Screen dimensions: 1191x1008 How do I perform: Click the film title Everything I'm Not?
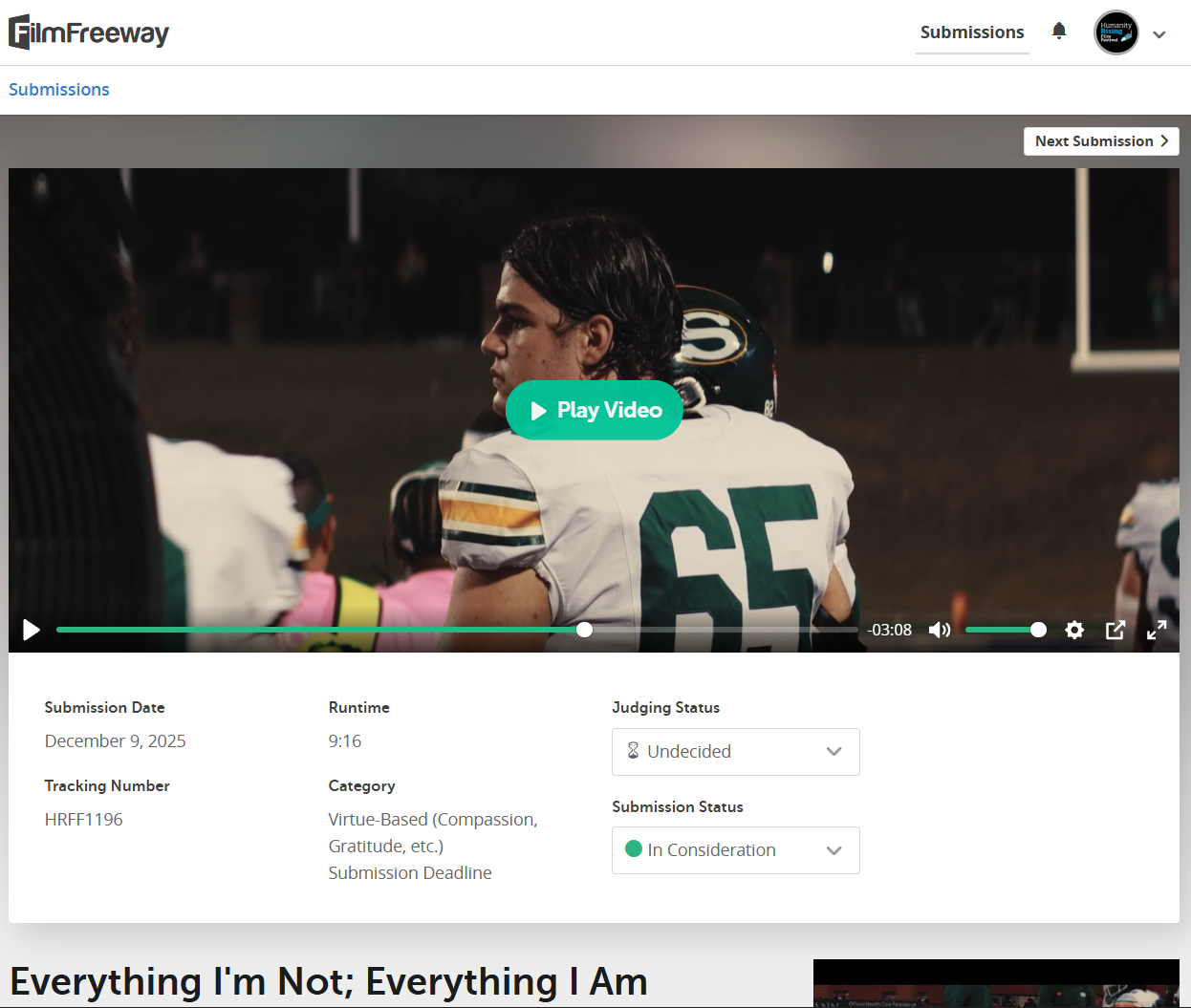(x=329, y=981)
